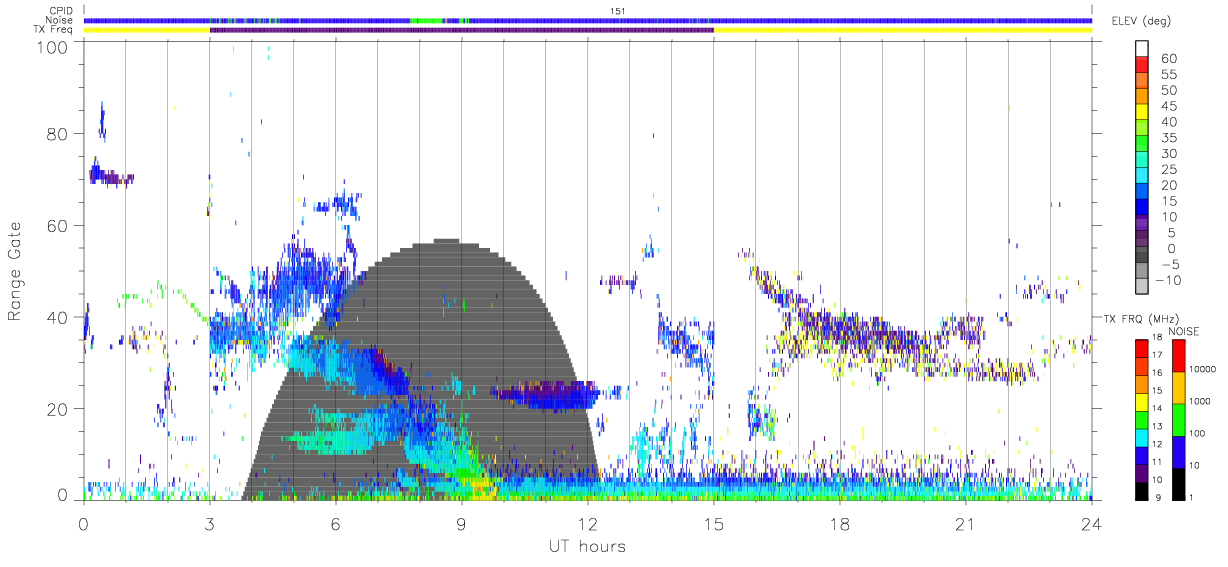
Task: Click the 'CPID' label at top left
Action: tap(61, 11)
